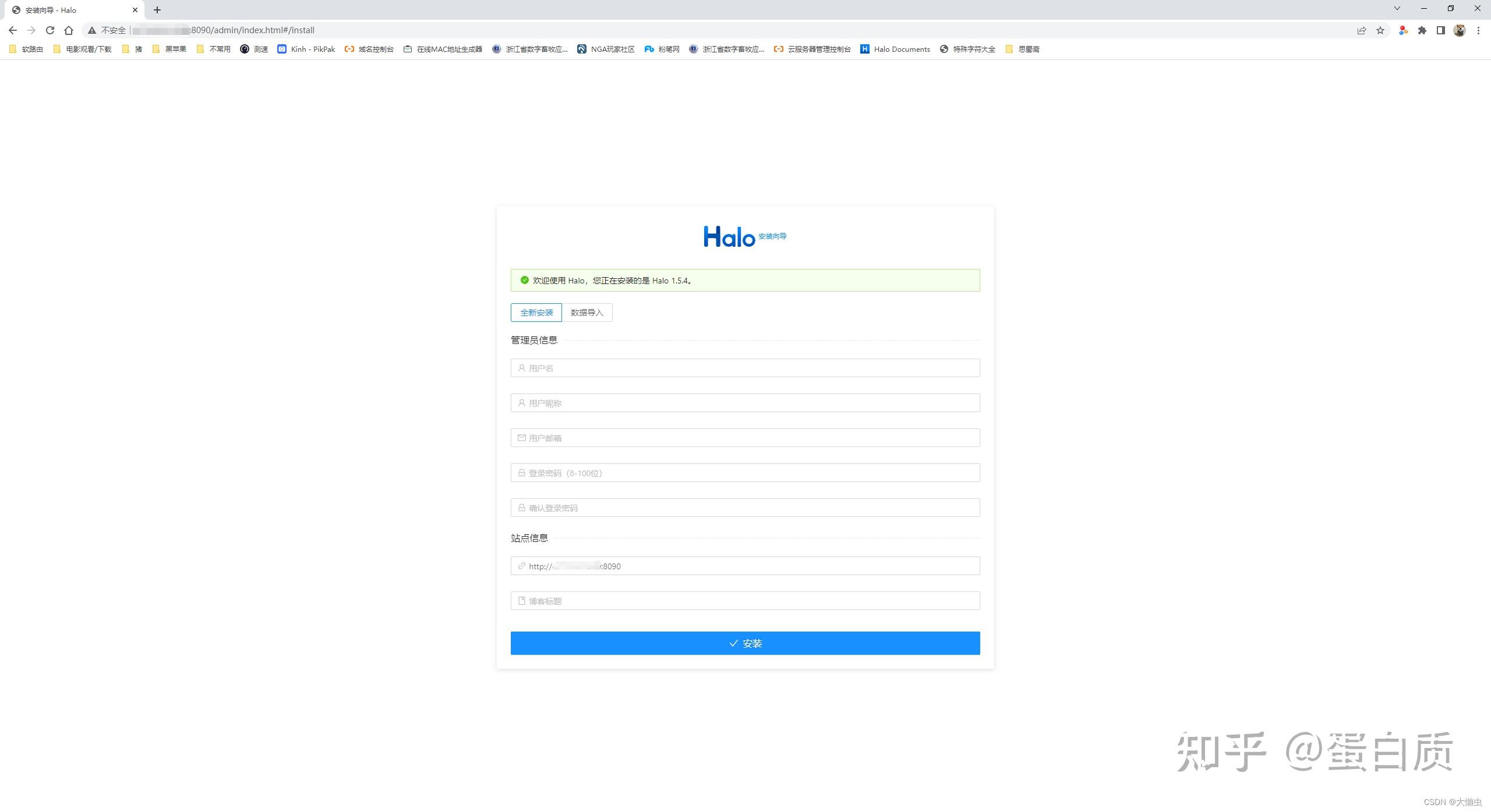Click the forward navigation arrow
This screenshot has height=812, width=1491.
pyautogui.click(x=31, y=30)
